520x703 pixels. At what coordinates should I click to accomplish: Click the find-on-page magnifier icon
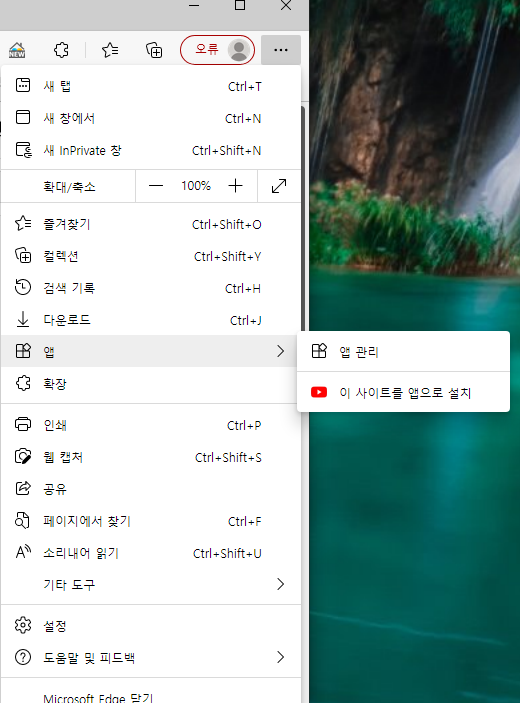coord(22,520)
